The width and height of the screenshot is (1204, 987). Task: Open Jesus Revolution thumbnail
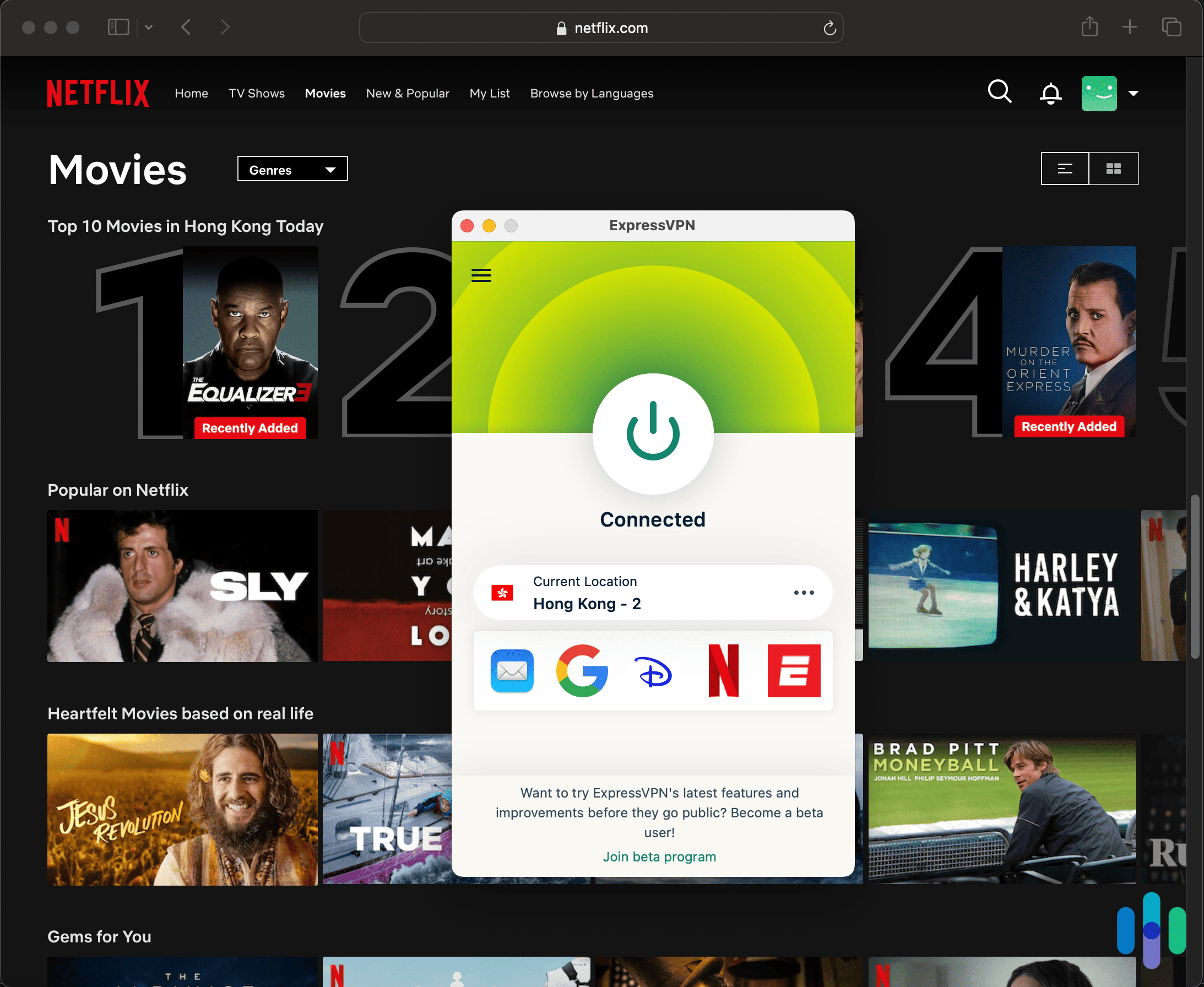coord(182,809)
